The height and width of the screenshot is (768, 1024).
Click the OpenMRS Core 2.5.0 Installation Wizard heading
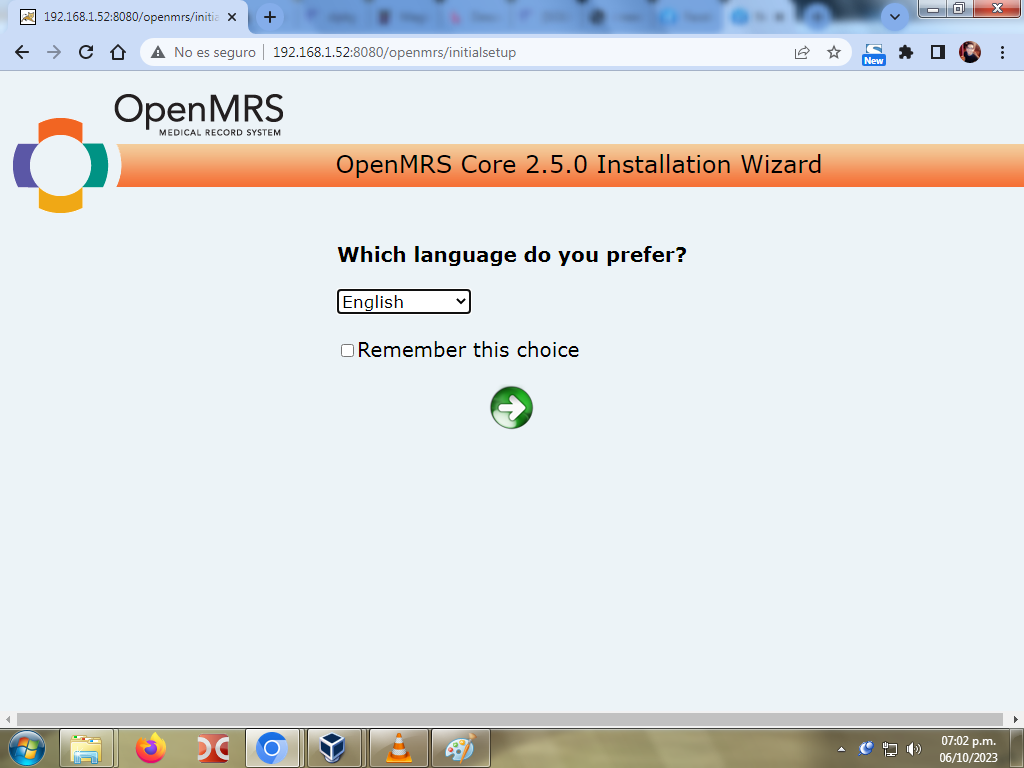579,165
